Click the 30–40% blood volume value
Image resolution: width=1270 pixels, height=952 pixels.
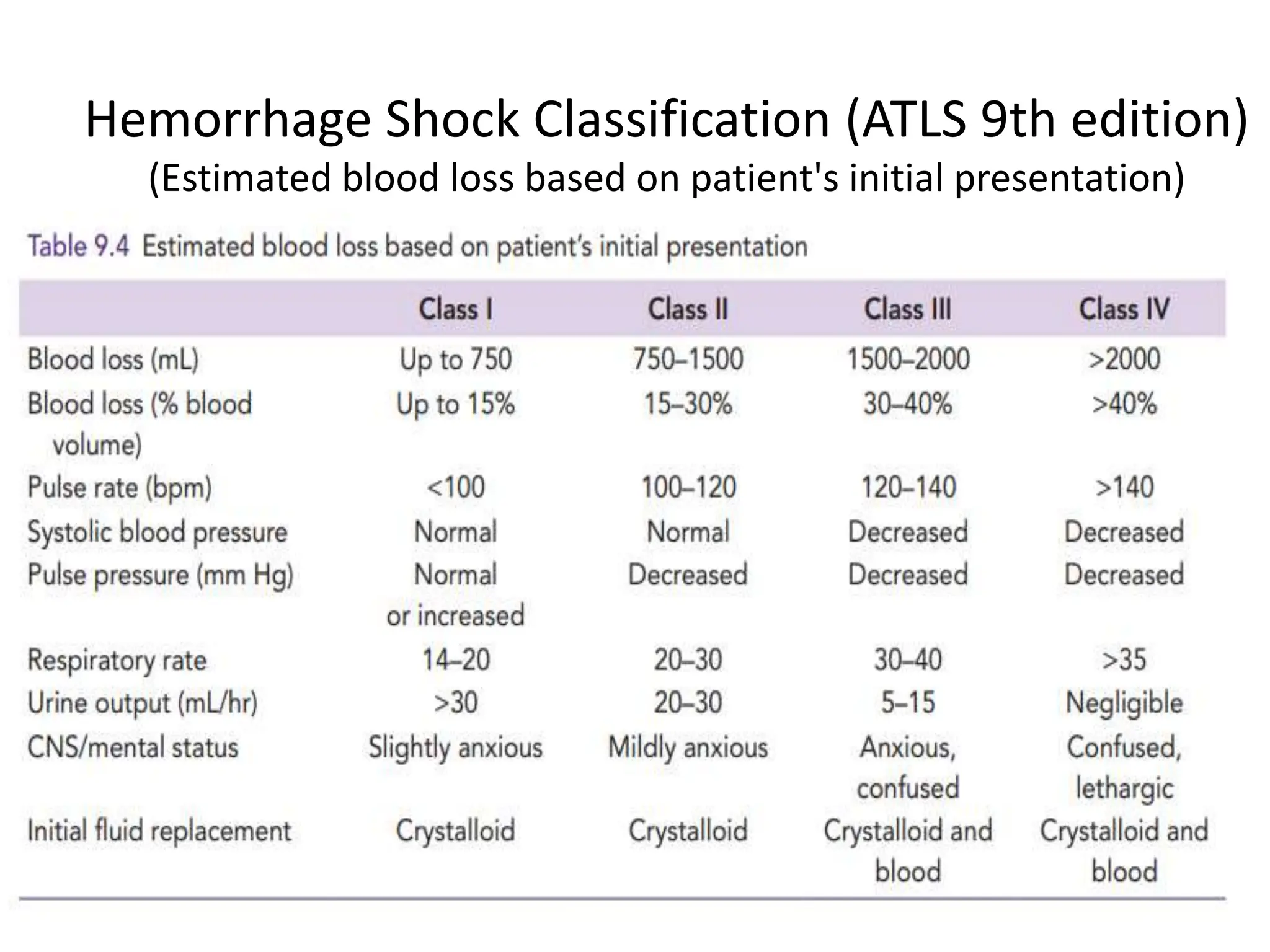click(x=908, y=404)
